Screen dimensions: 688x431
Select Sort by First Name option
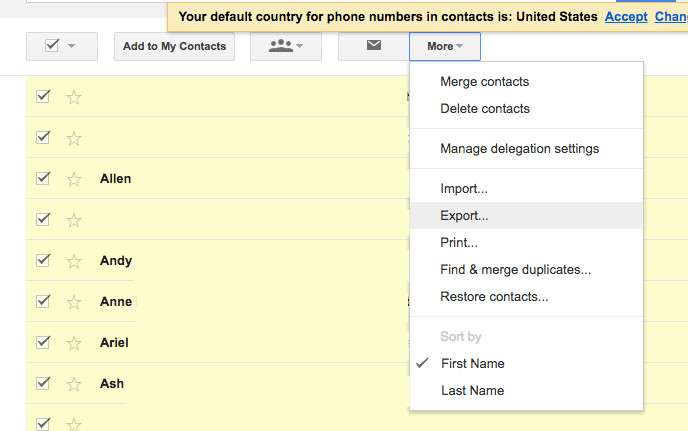point(472,363)
